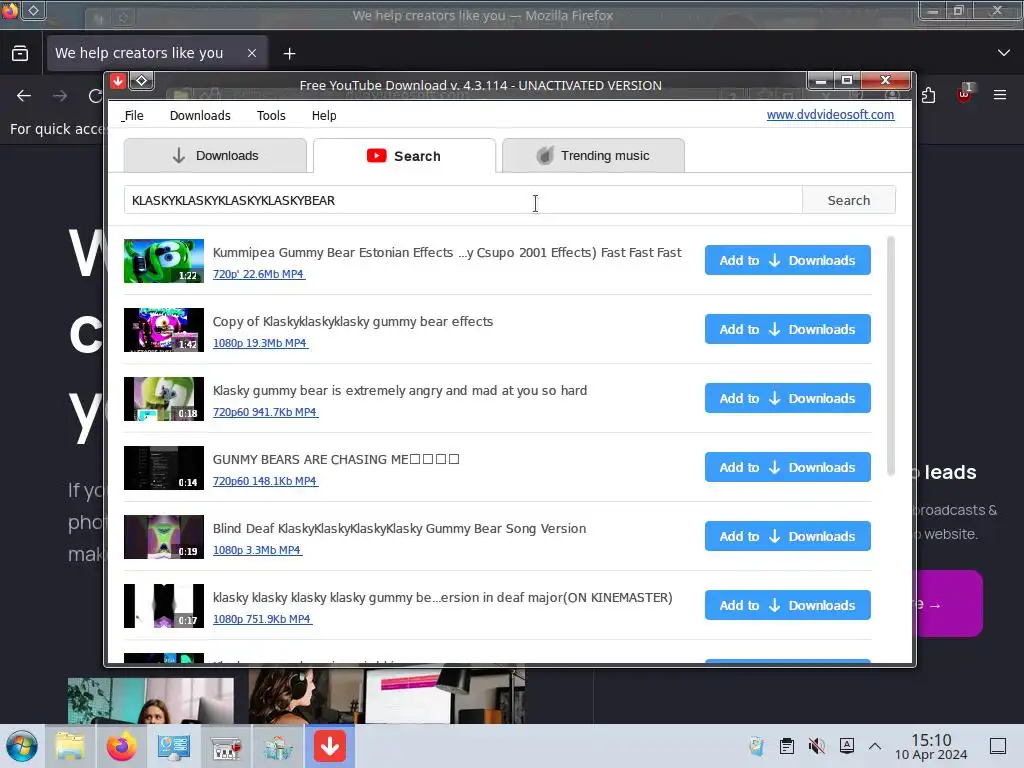Go back with Firefox back arrow
The image size is (1024, 768).
(24, 96)
